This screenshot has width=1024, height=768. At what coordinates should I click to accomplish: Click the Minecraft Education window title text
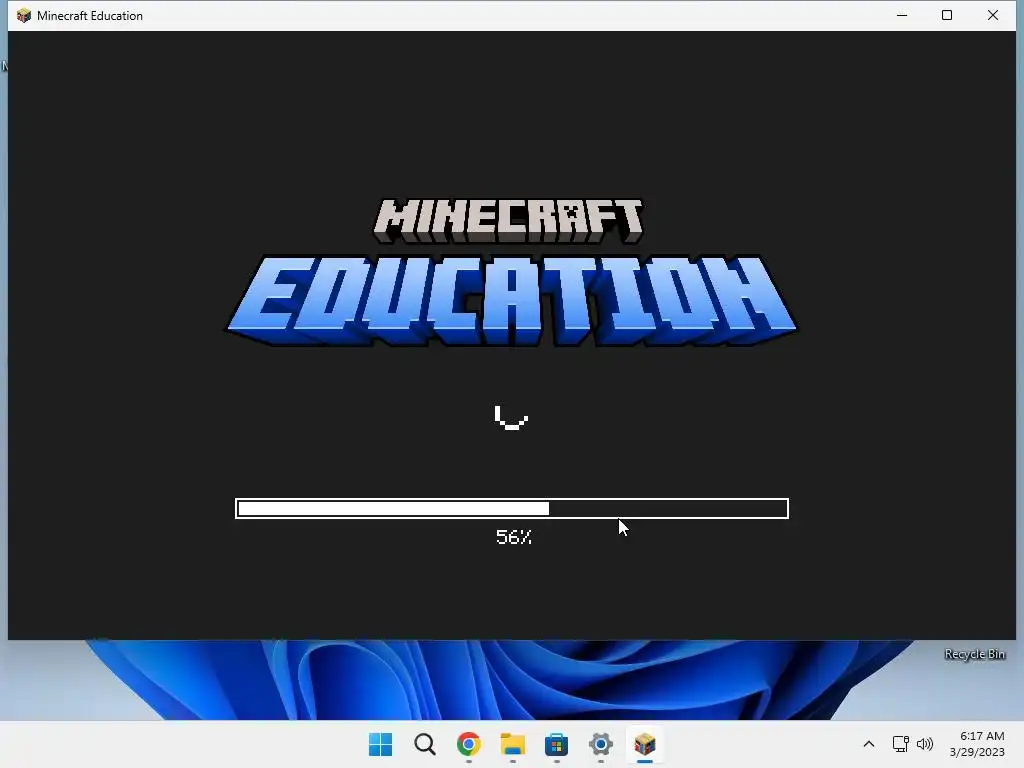point(90,16)
